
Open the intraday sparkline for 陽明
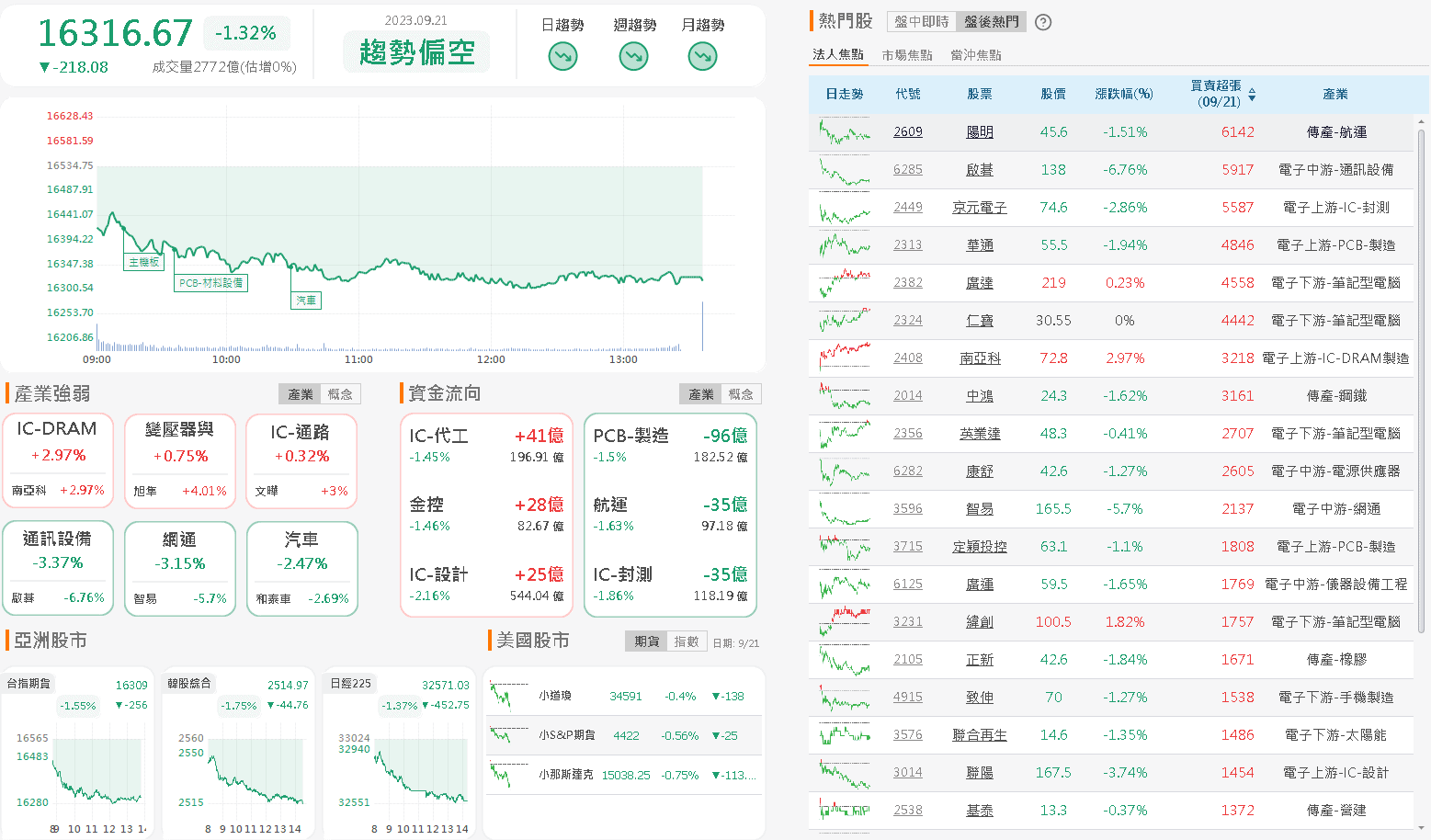pyautogui.click(x=844, y=132)
